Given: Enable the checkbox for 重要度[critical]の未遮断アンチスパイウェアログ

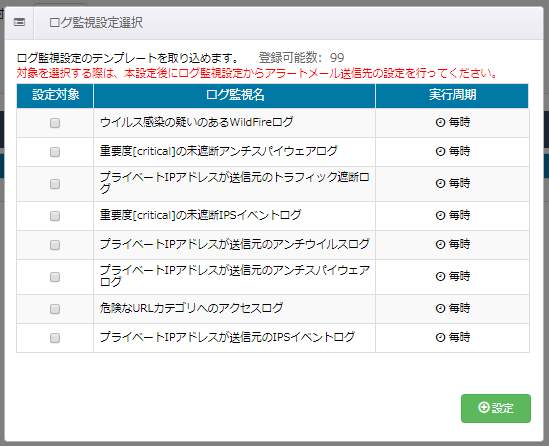Looking at the screenshot, I should coord(55,152).
